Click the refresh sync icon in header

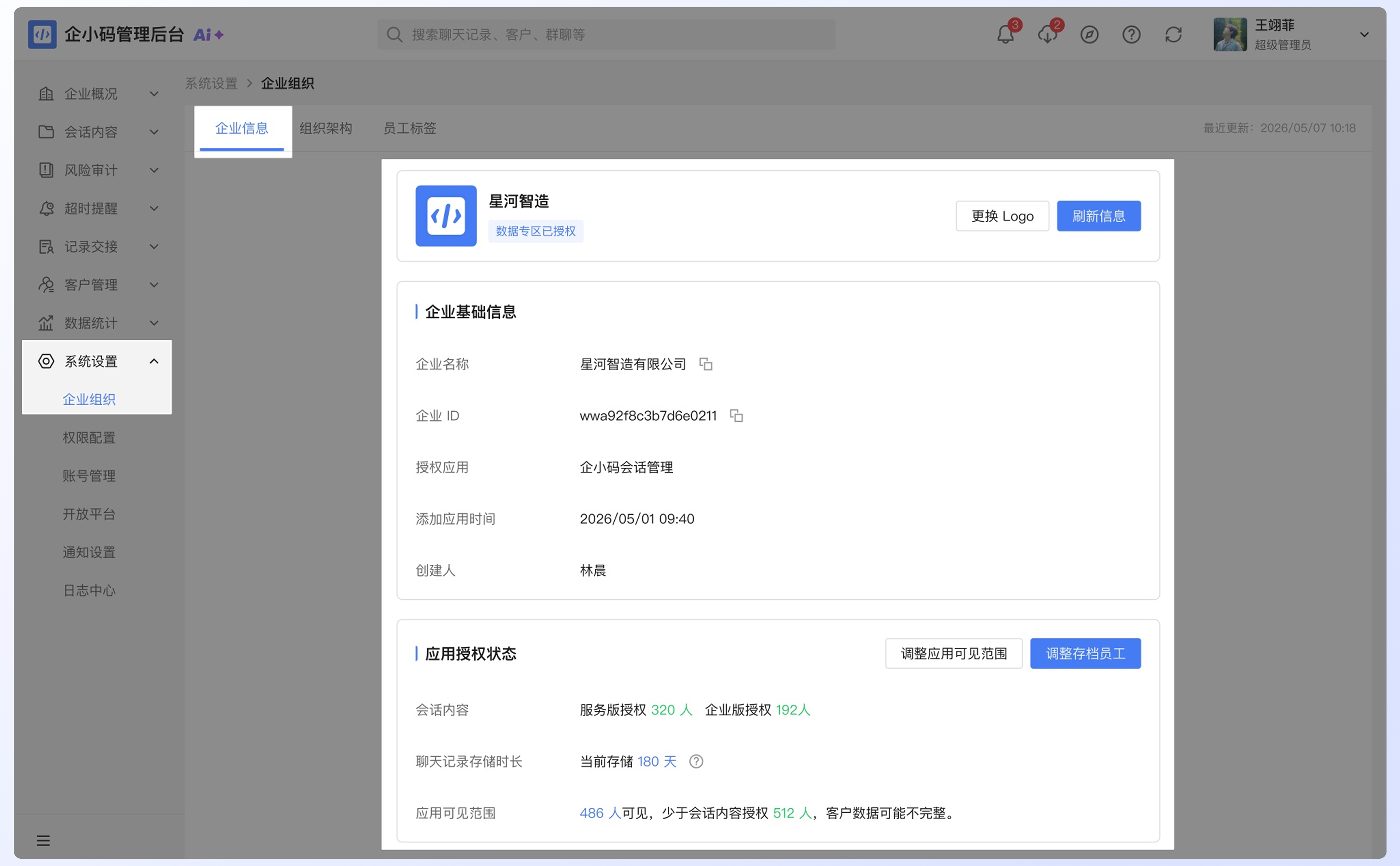coord(1173,34)
